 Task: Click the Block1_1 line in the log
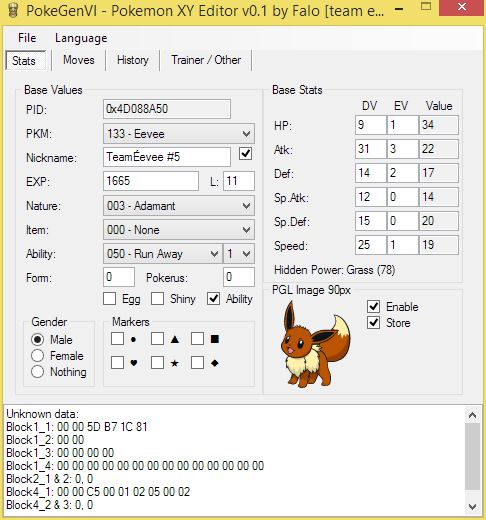(x=77, y=427)
